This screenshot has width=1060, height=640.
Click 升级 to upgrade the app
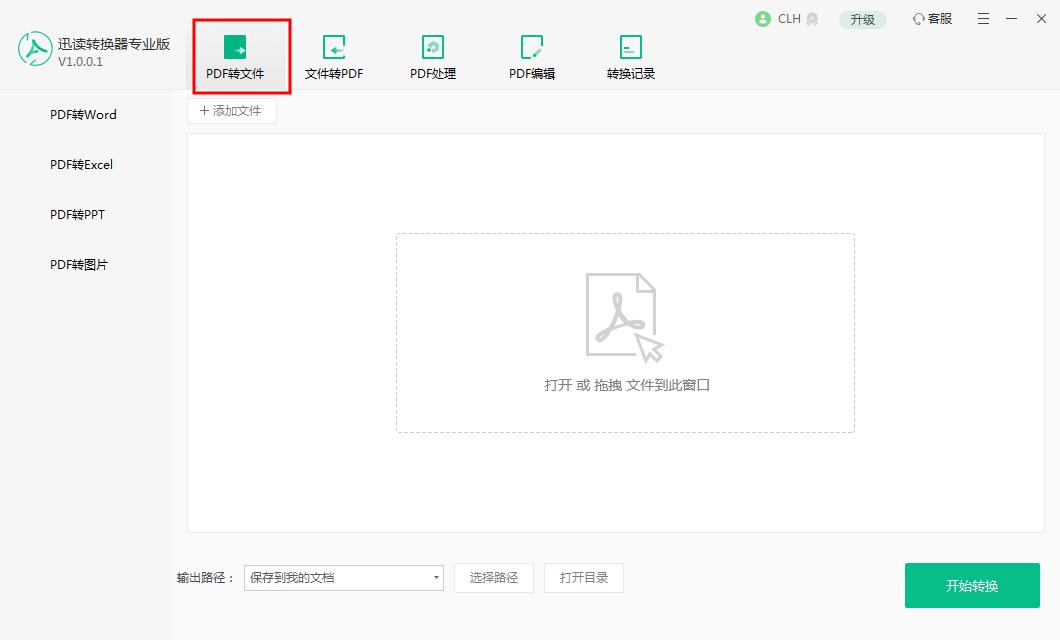(x=862, y=18)
